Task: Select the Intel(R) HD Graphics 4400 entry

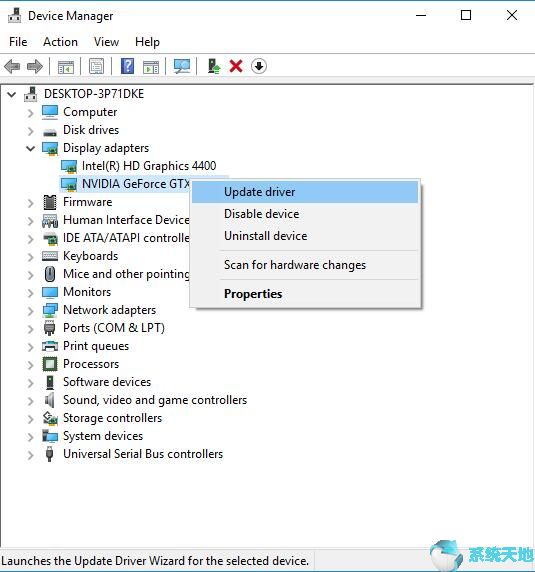Action: coord(149,166)
